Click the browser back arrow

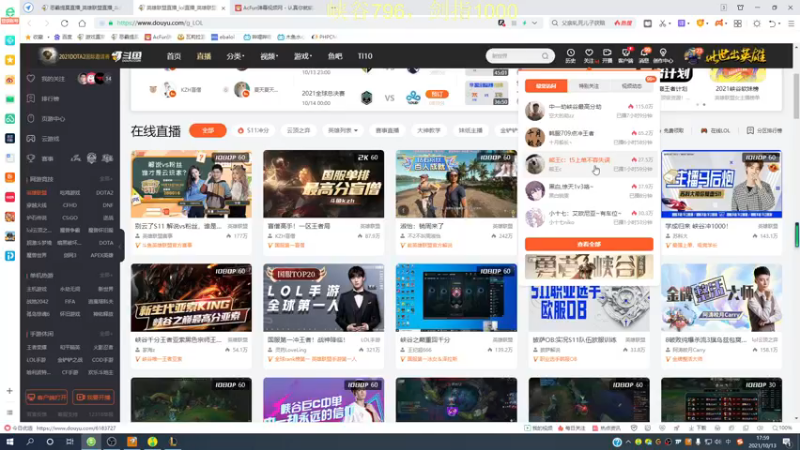coord(29,23)
